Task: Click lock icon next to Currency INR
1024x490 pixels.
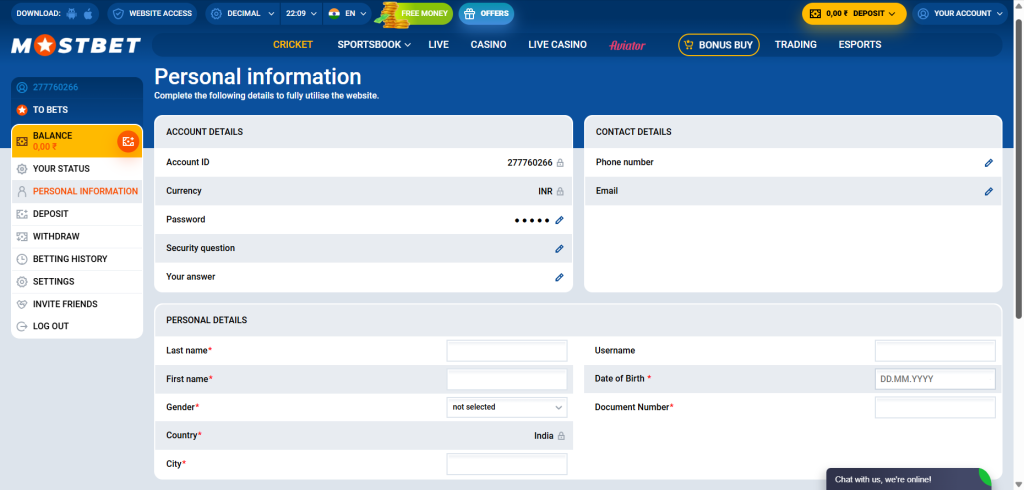Action: pos(560,191)
